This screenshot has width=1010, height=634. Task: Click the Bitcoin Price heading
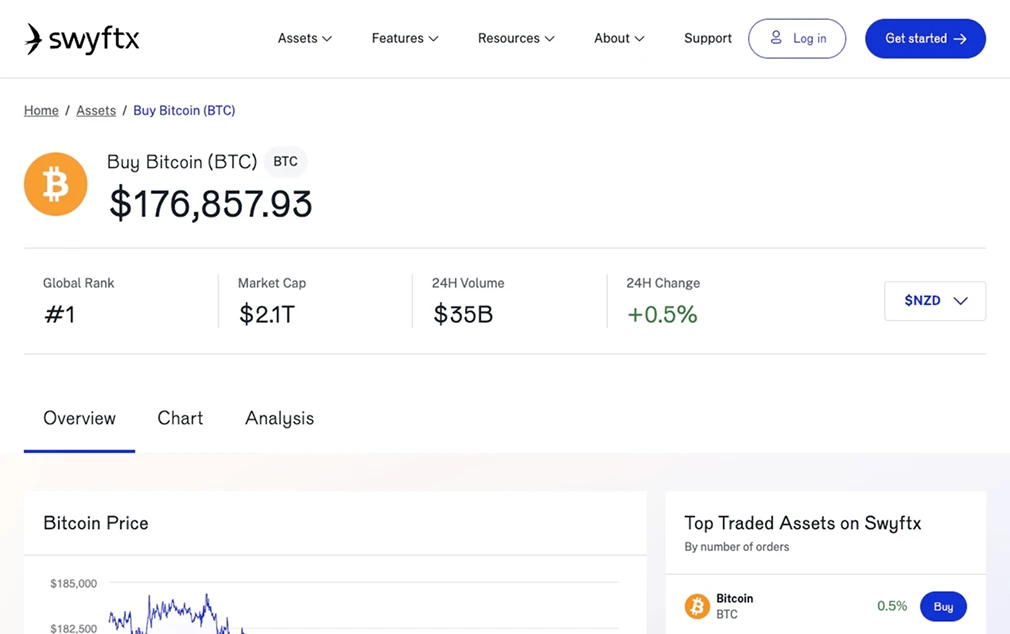pos(96,523)
